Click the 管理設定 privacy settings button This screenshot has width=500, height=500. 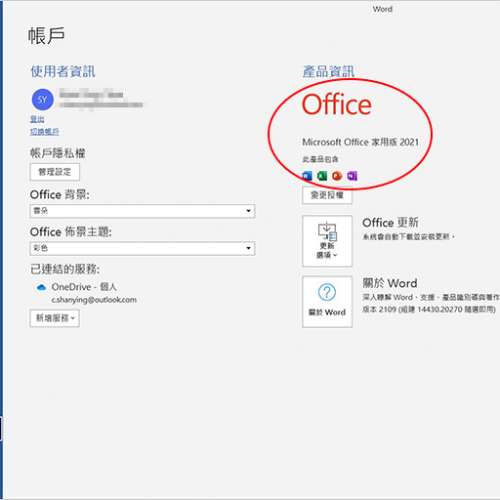pos(55,172)
